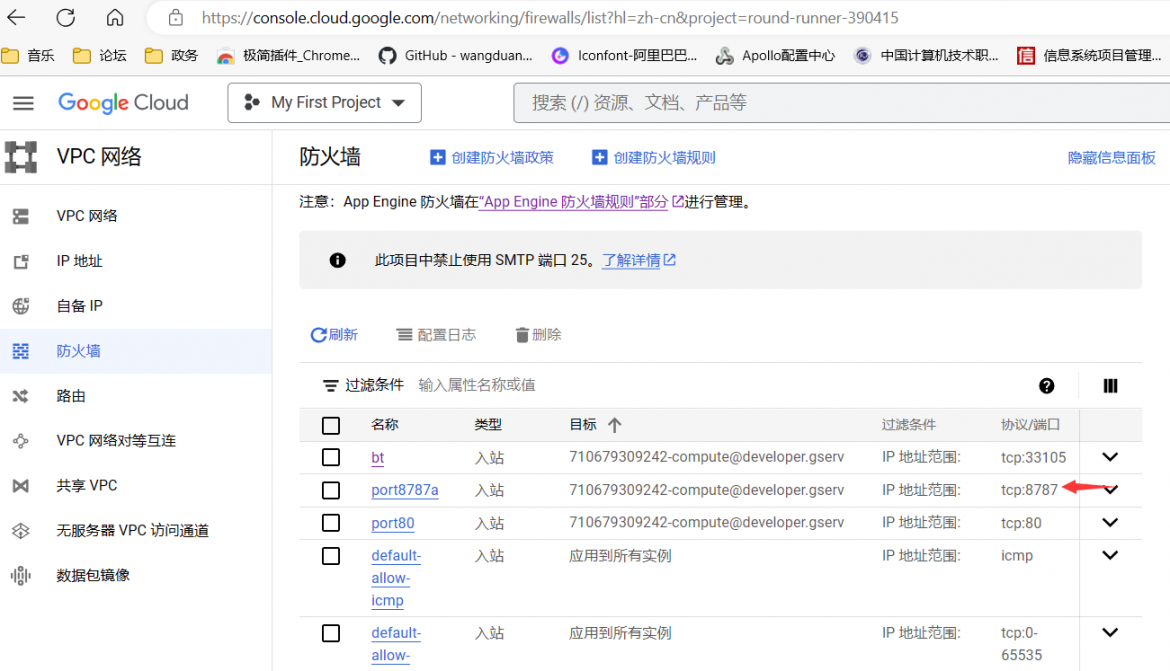Open the port8787a rule link
1170x671 pixels.
(404, 490)
